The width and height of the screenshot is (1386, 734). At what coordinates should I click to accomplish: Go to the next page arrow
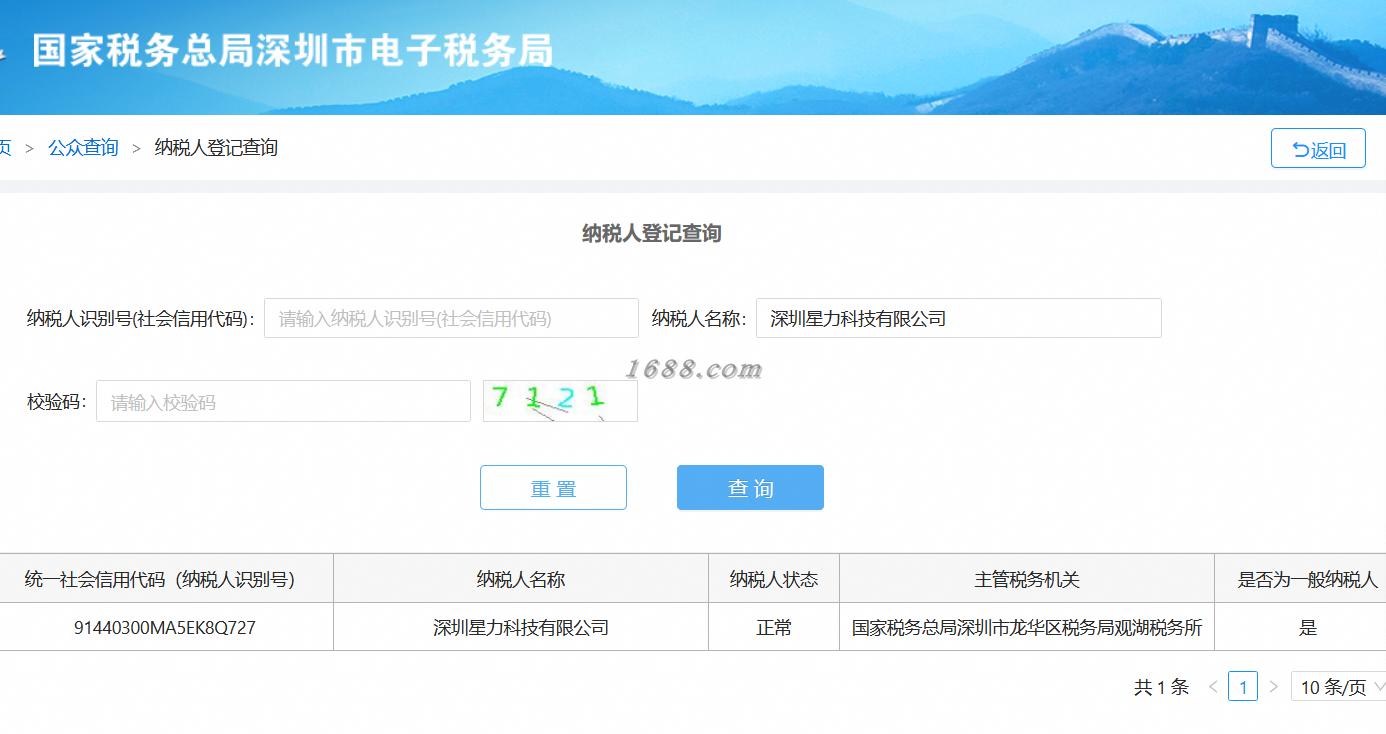[1273, 687]
